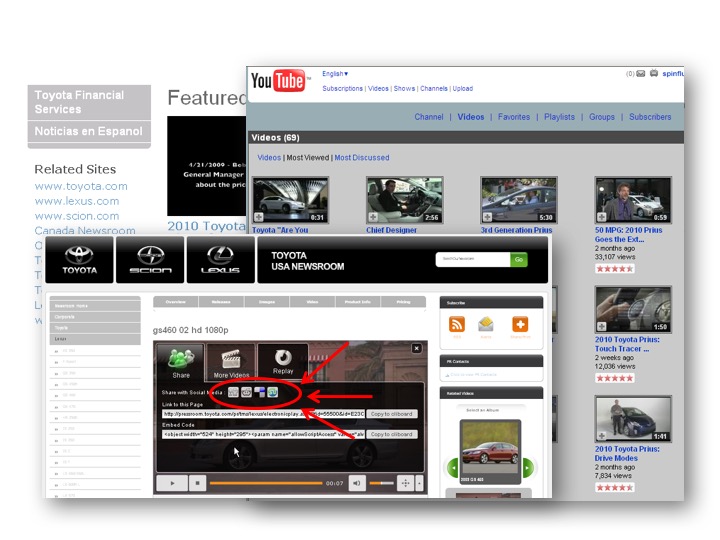720x540 pixels.
Task: Click the Share icon in video overlay
Action: click(x=181, y=359)
